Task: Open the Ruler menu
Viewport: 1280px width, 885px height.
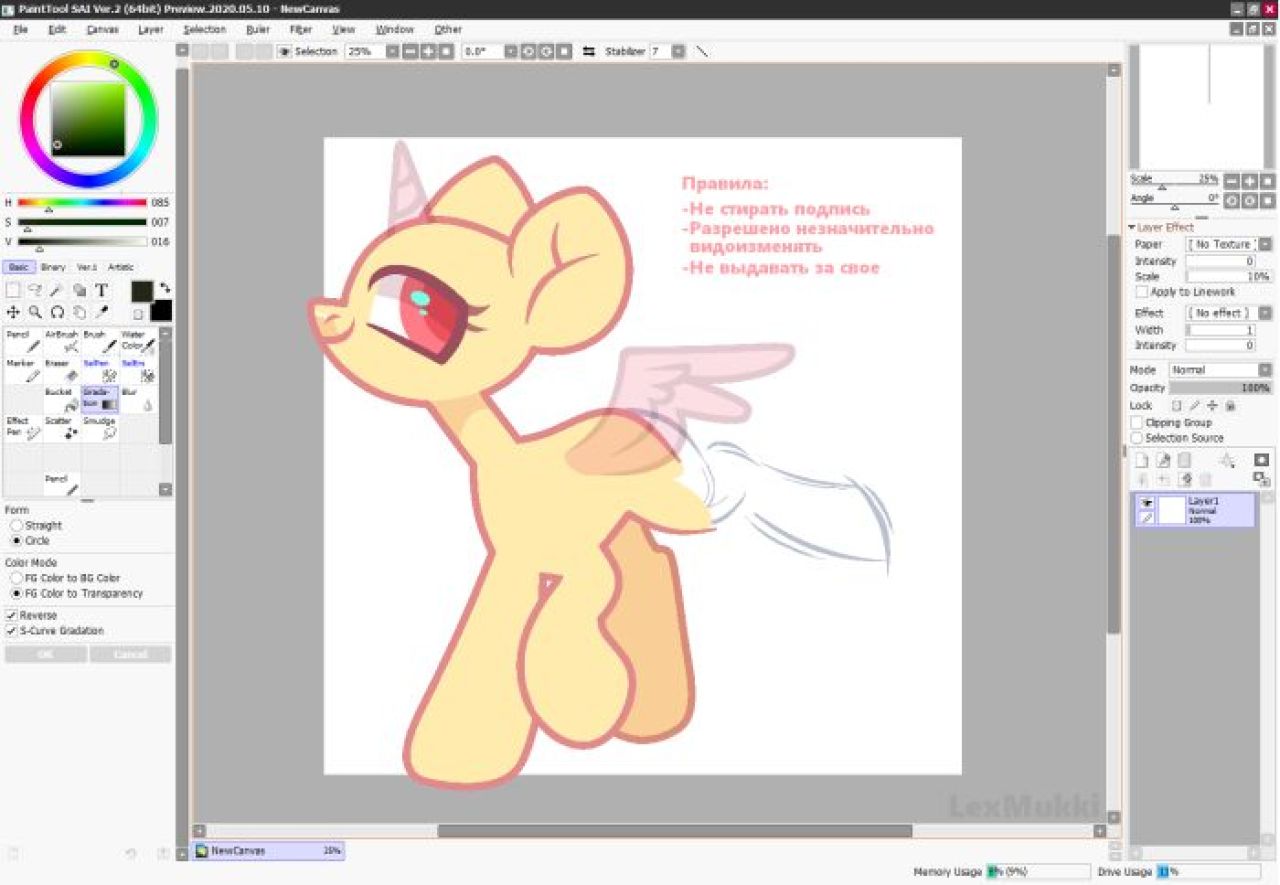Action: tap(258, 30)
